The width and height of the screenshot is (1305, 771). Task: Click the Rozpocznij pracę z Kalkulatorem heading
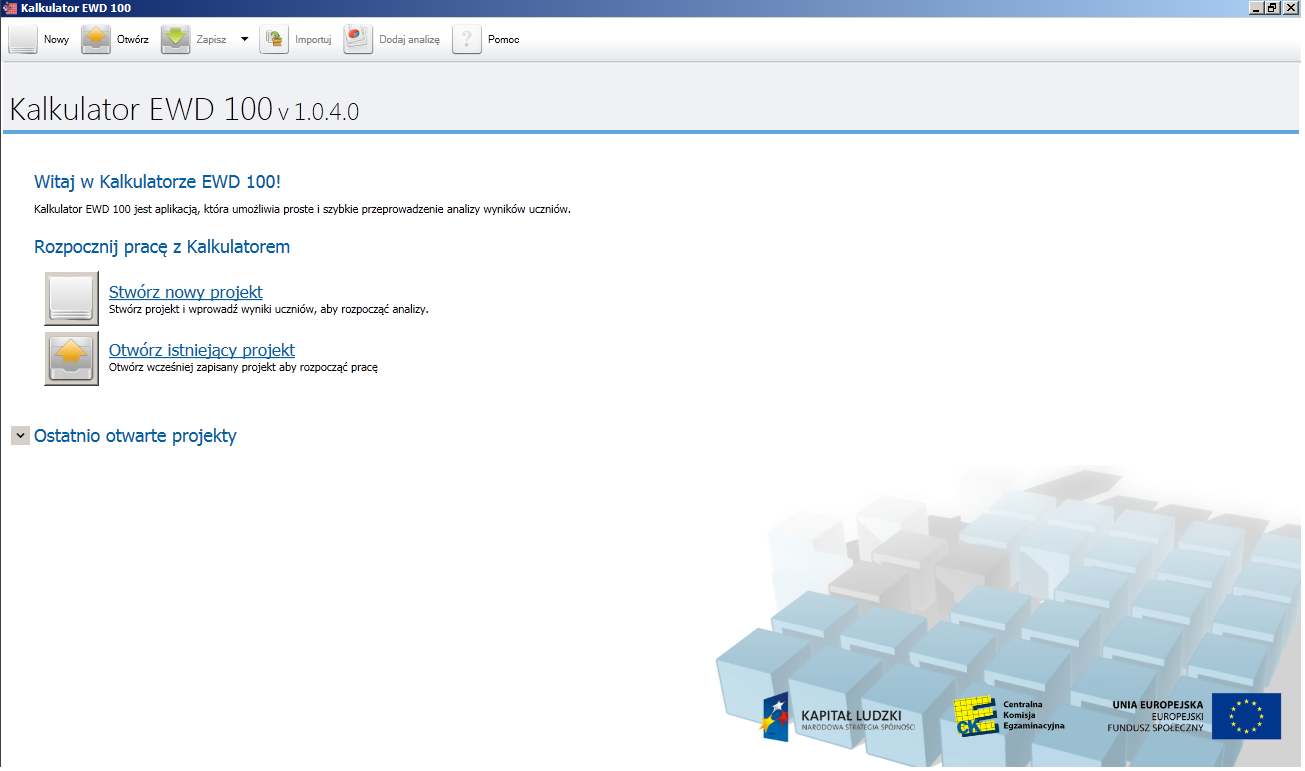click(162, 246)
